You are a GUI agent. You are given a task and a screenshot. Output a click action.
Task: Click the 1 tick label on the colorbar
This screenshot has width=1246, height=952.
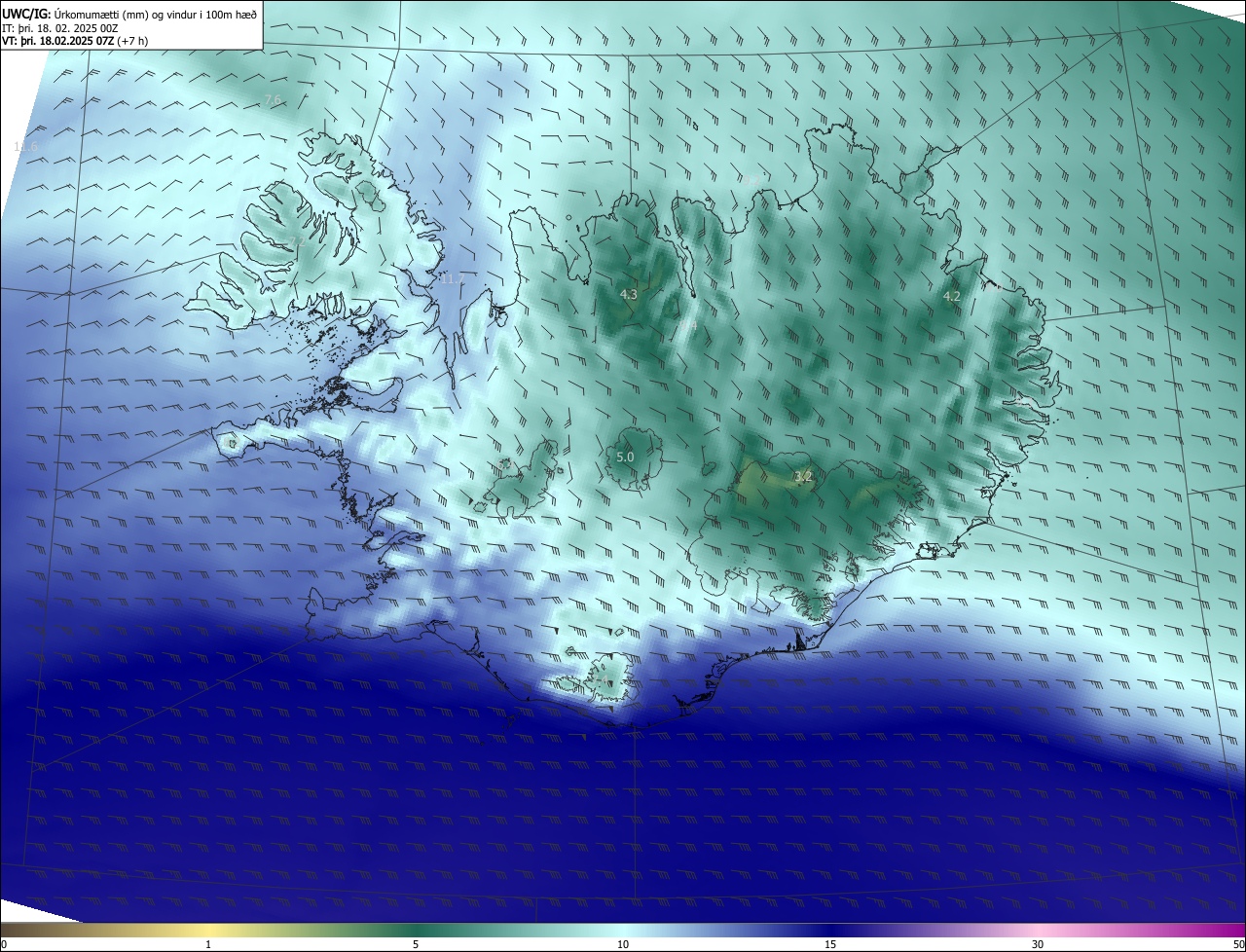(x=208, y=944)
